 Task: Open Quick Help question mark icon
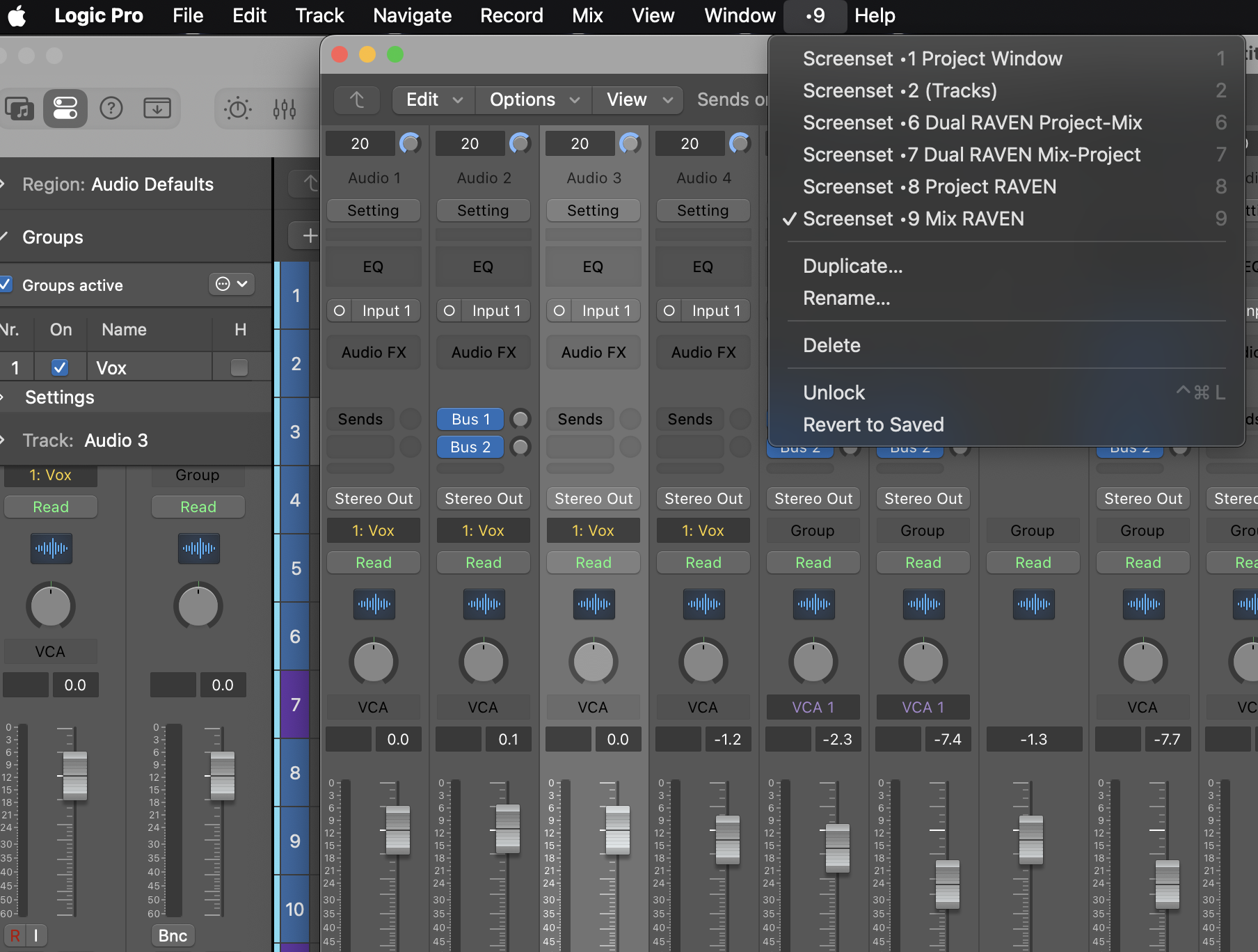[x=111, y=108]
